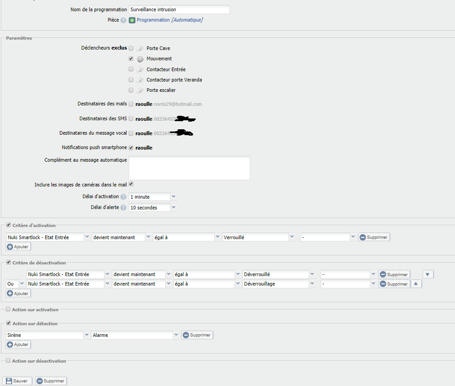
Task: Delete the Déverrouillage deactivation criterion
Action: (394, 284)
